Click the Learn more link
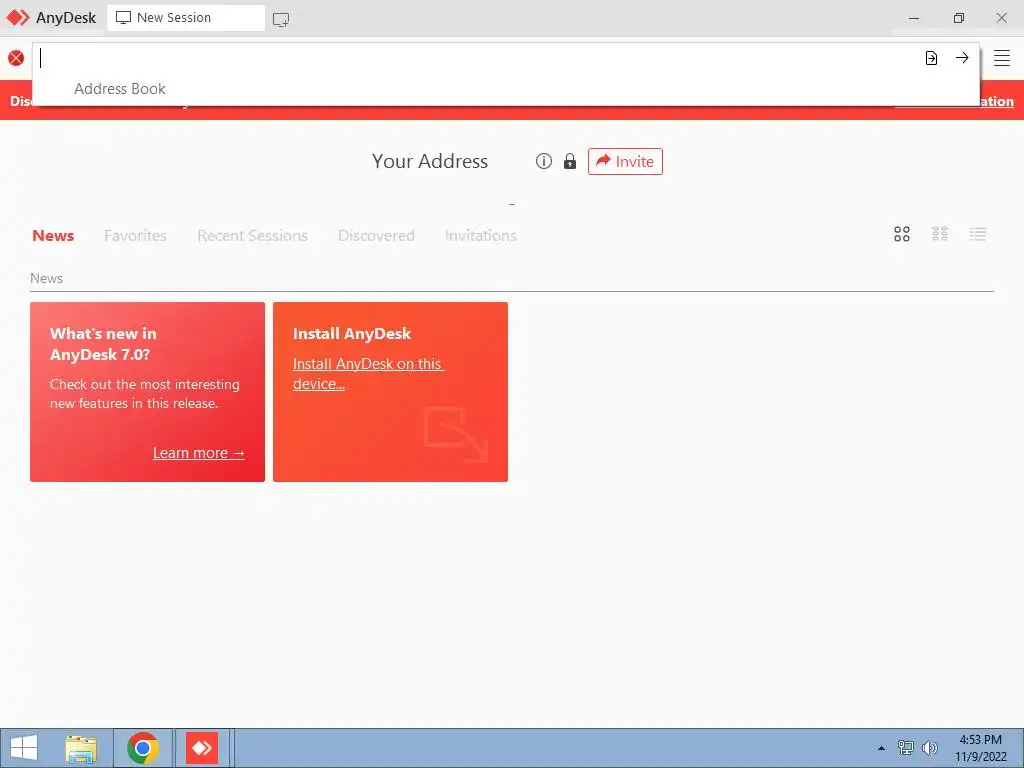The height and width of the screenshot is (768, 1024). pos(199,453)
